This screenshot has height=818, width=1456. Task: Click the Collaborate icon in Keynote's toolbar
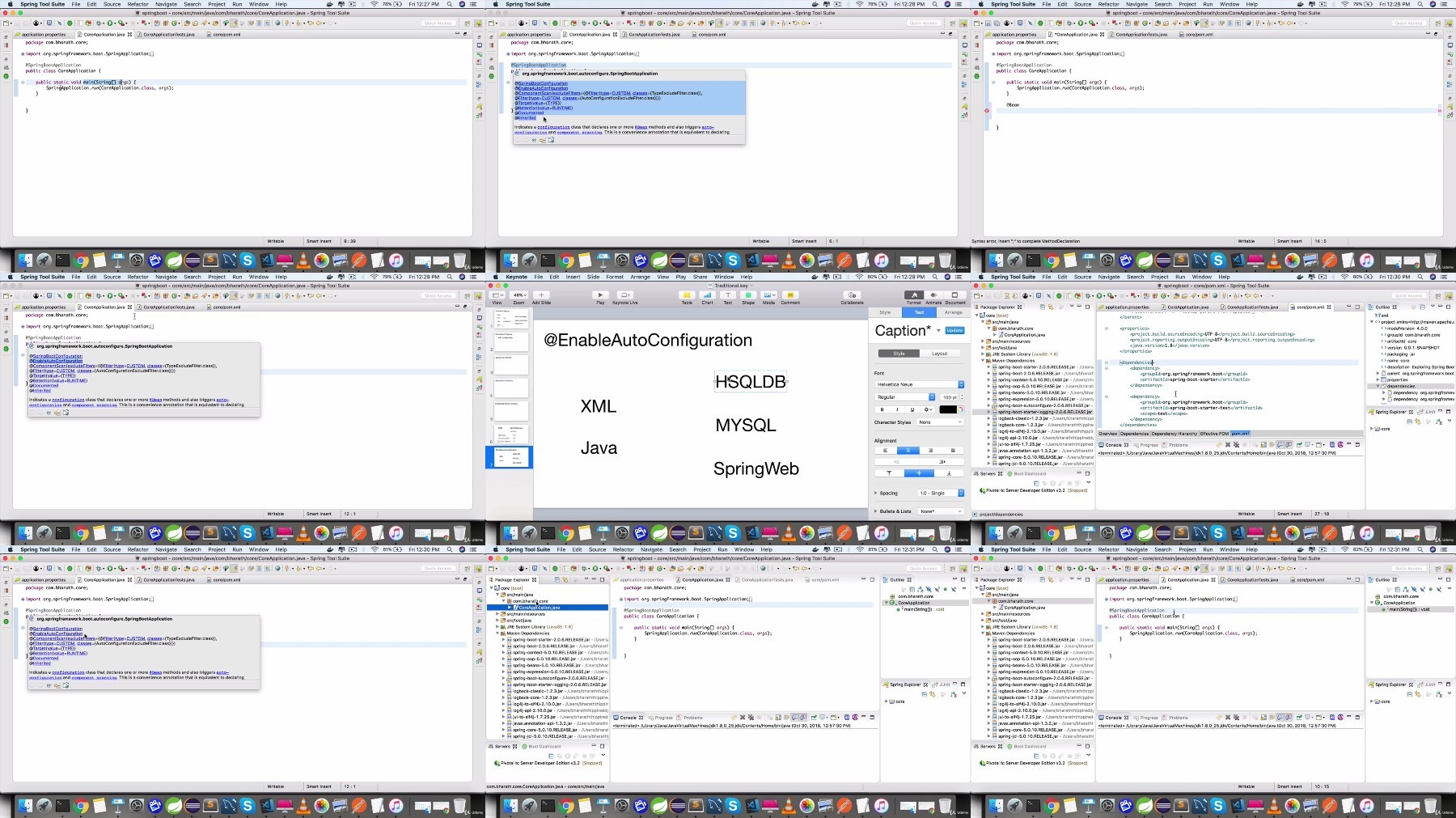(x=852, y=295)
